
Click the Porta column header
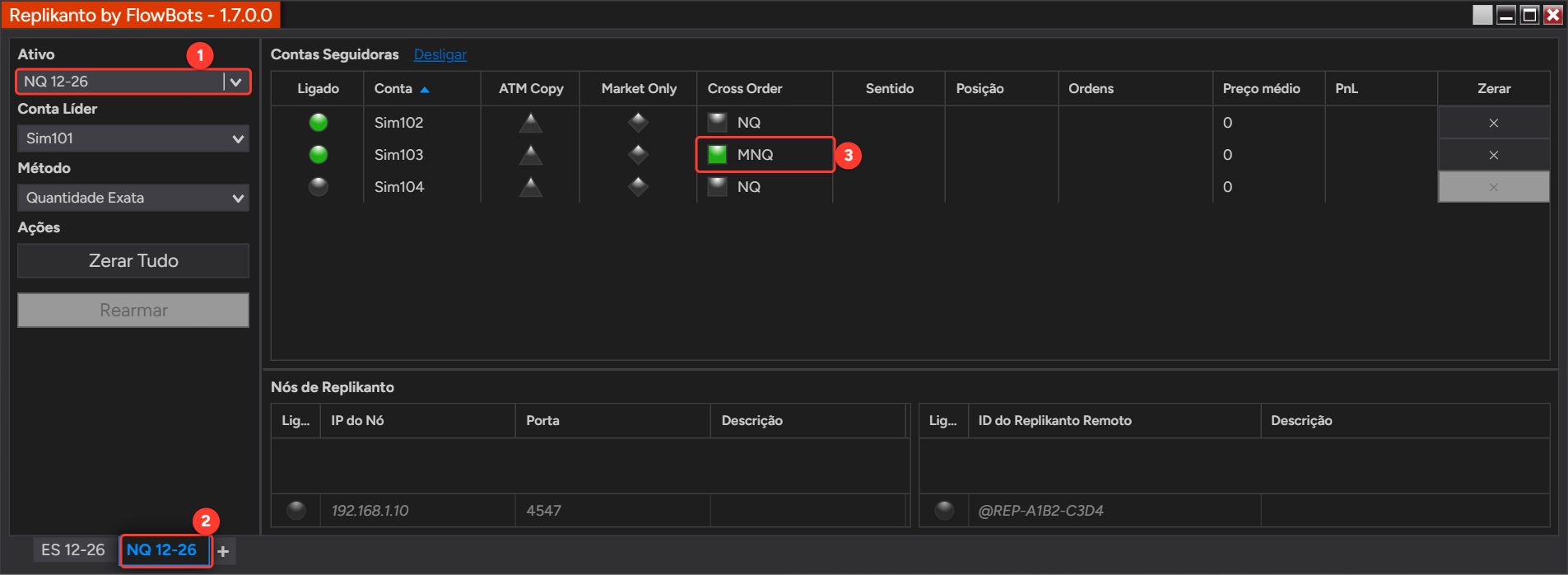[x=613, y=421]
